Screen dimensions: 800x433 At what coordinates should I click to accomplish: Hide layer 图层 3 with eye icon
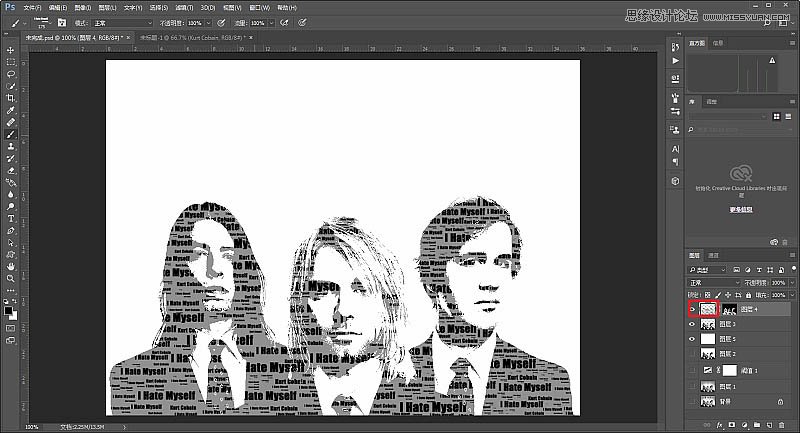tap(692, 325)
